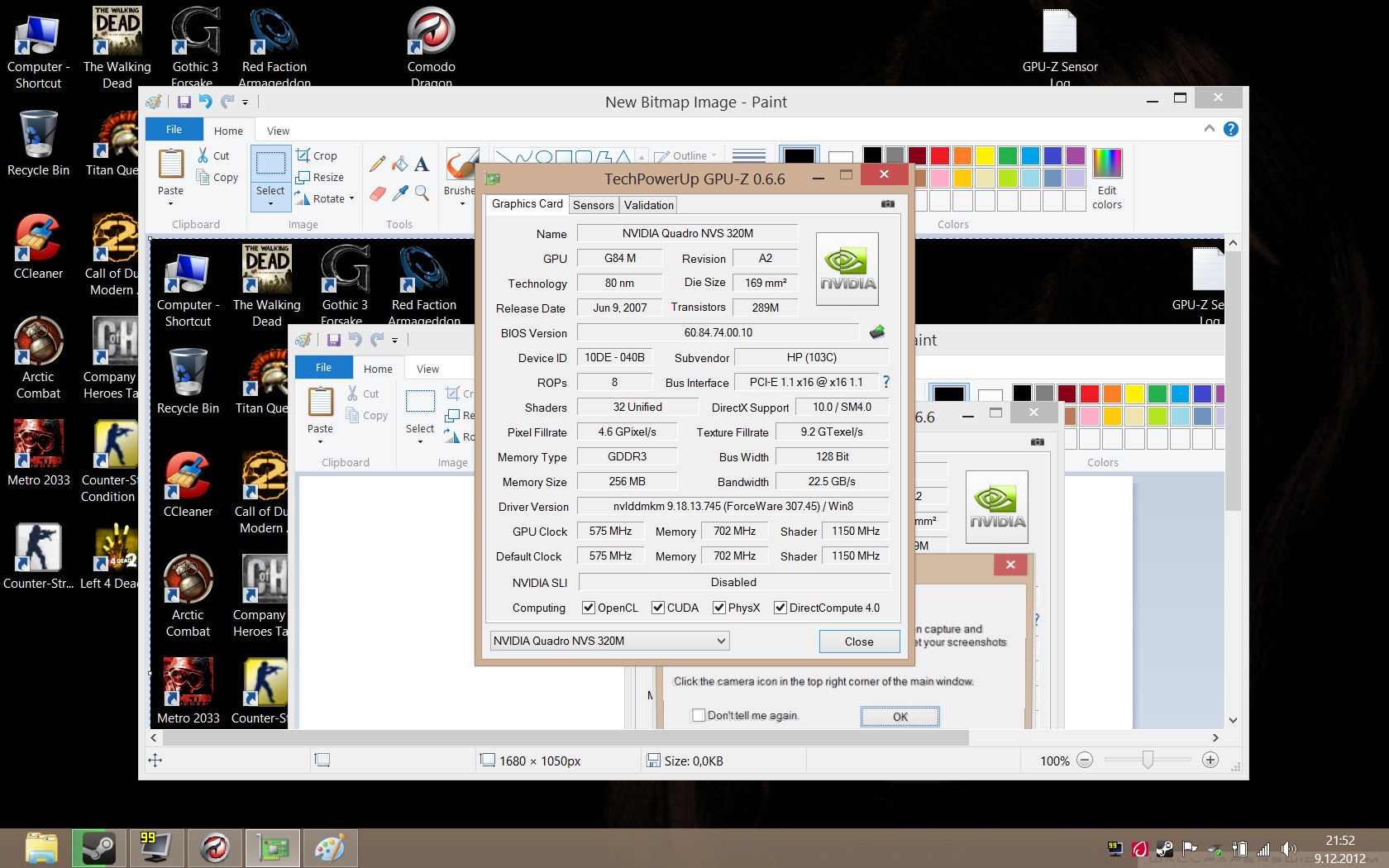Click Paint's vertical scrollbar down arrow
1389x868 pixels.
(1233, 720)
